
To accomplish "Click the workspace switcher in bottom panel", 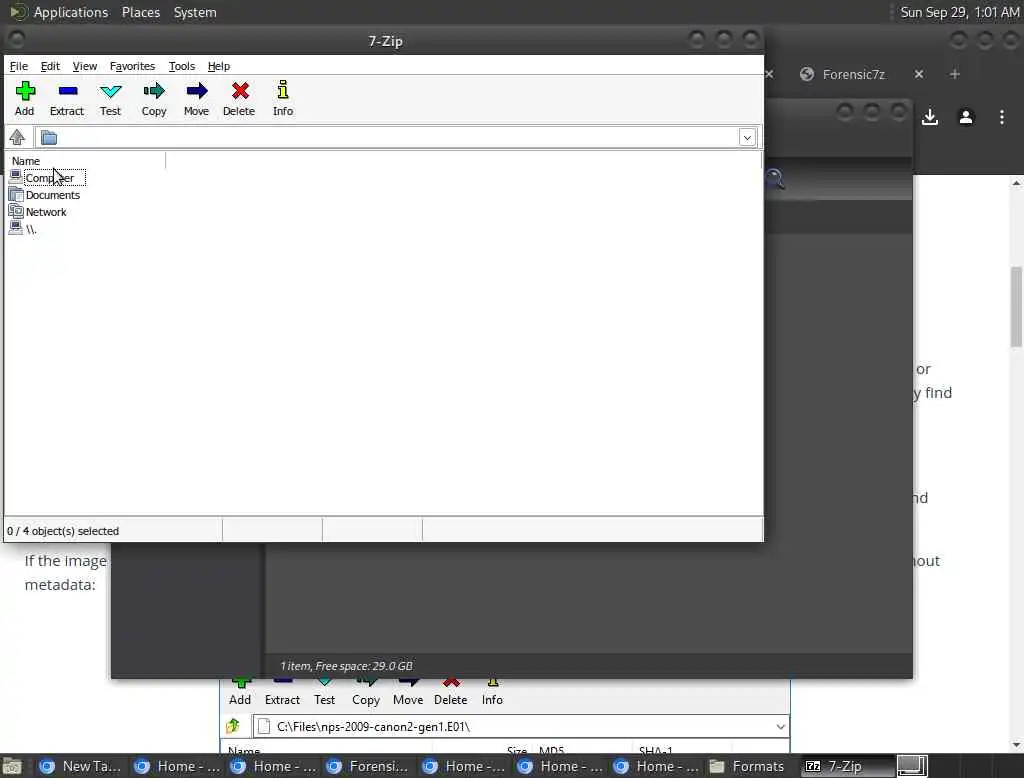I will [x=912, y=766].
